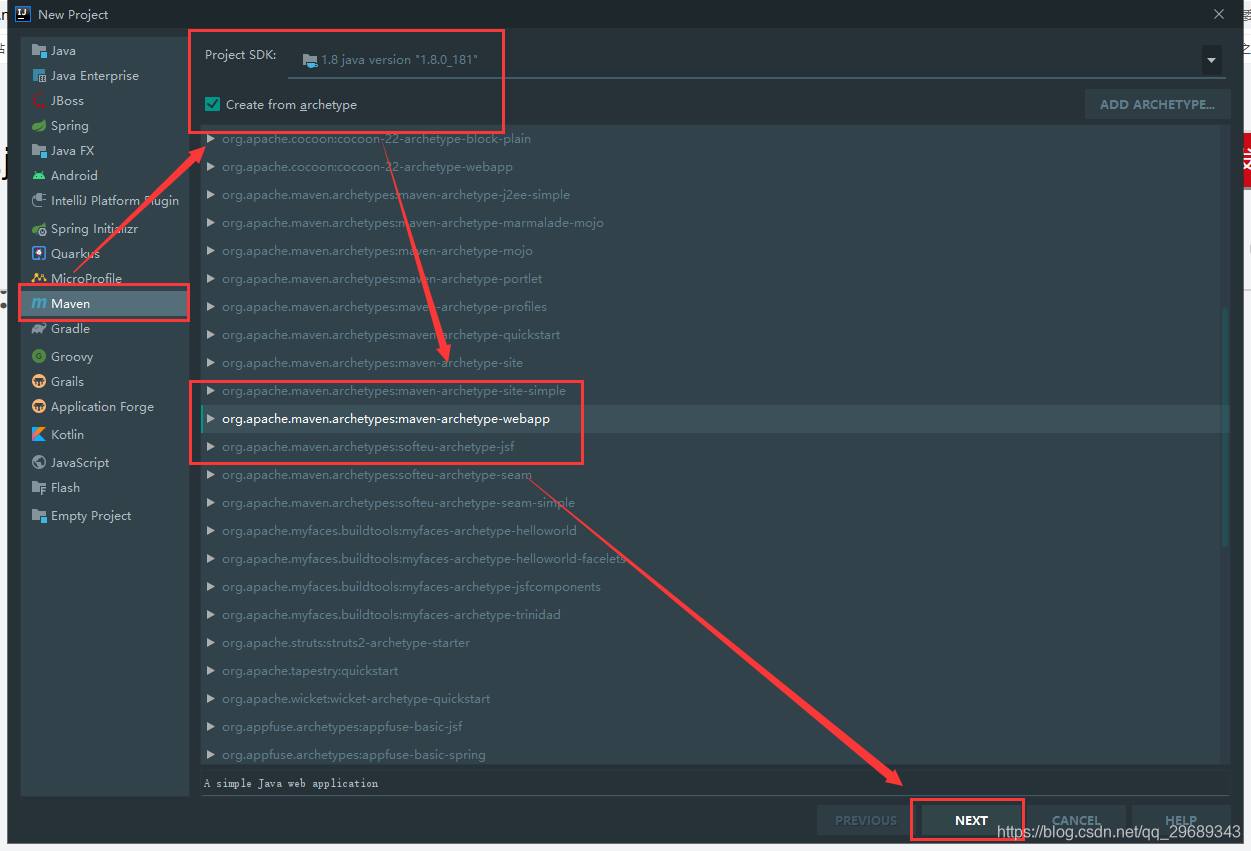The height and width of the screenshot is (851, 1251).
Task: Select Spring Initializr project type
Action: [105, 229]
